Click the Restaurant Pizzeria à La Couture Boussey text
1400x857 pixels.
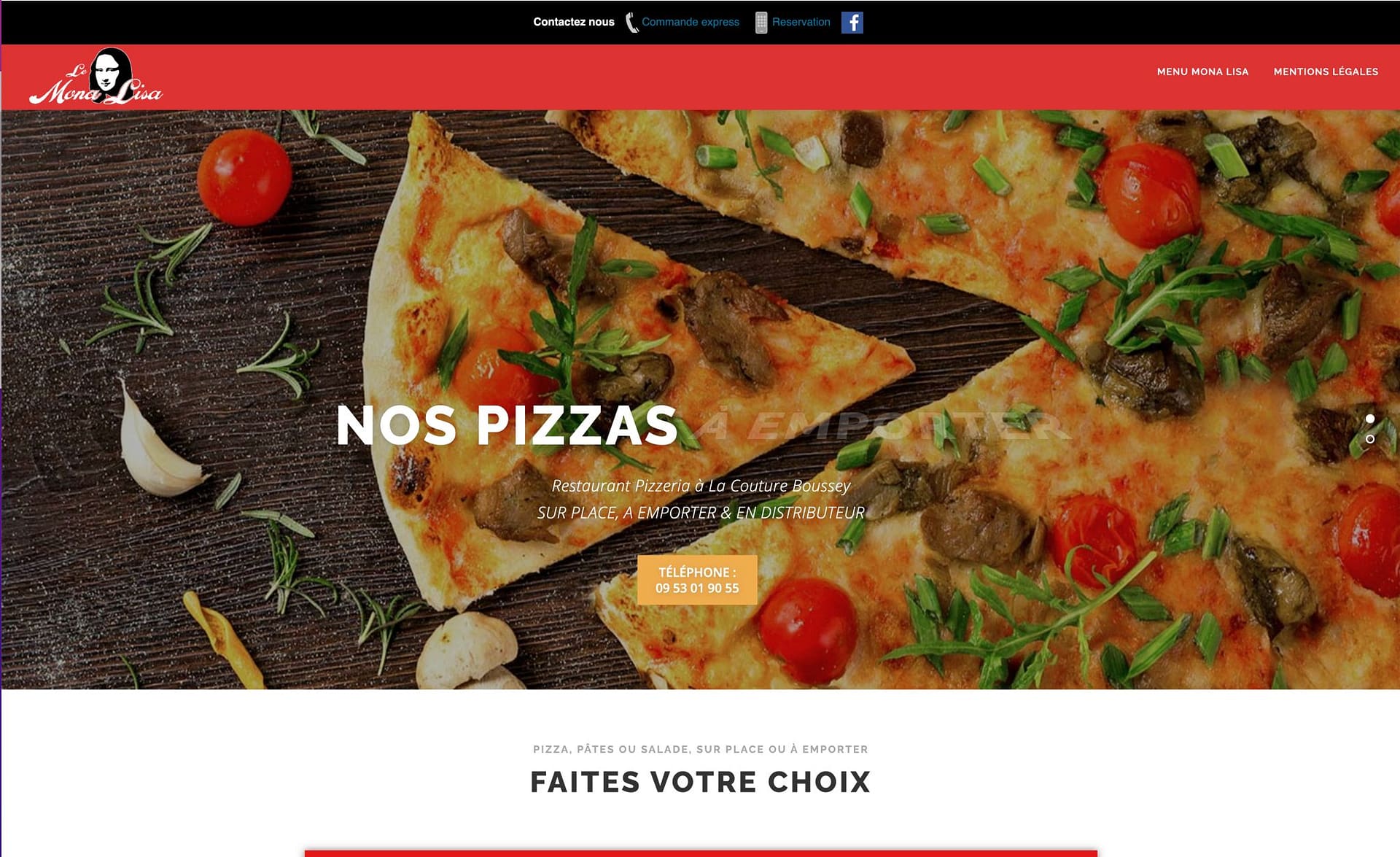[x=701, y=486]
